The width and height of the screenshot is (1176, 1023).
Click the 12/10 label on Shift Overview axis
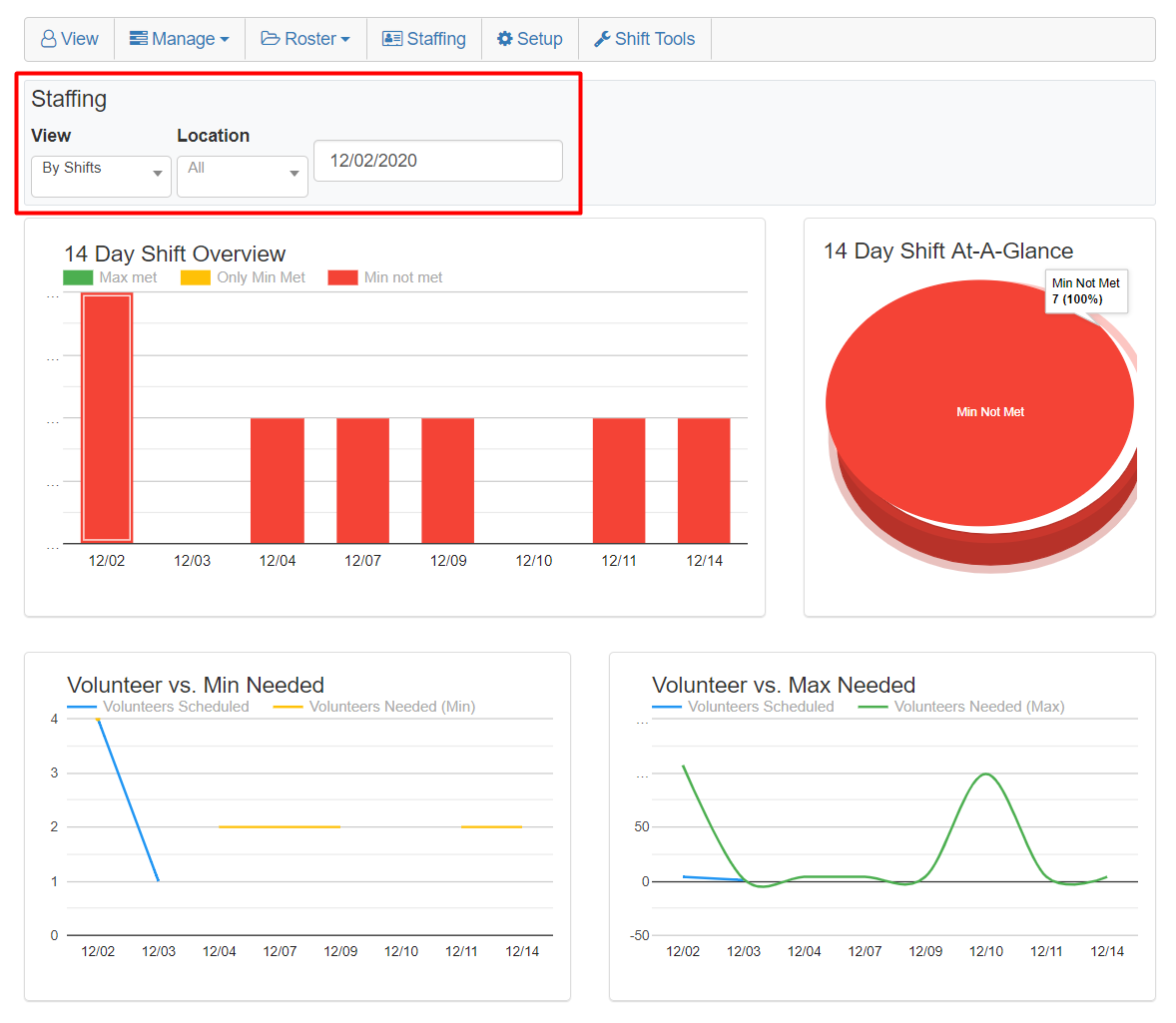click(x=534, y=560)
